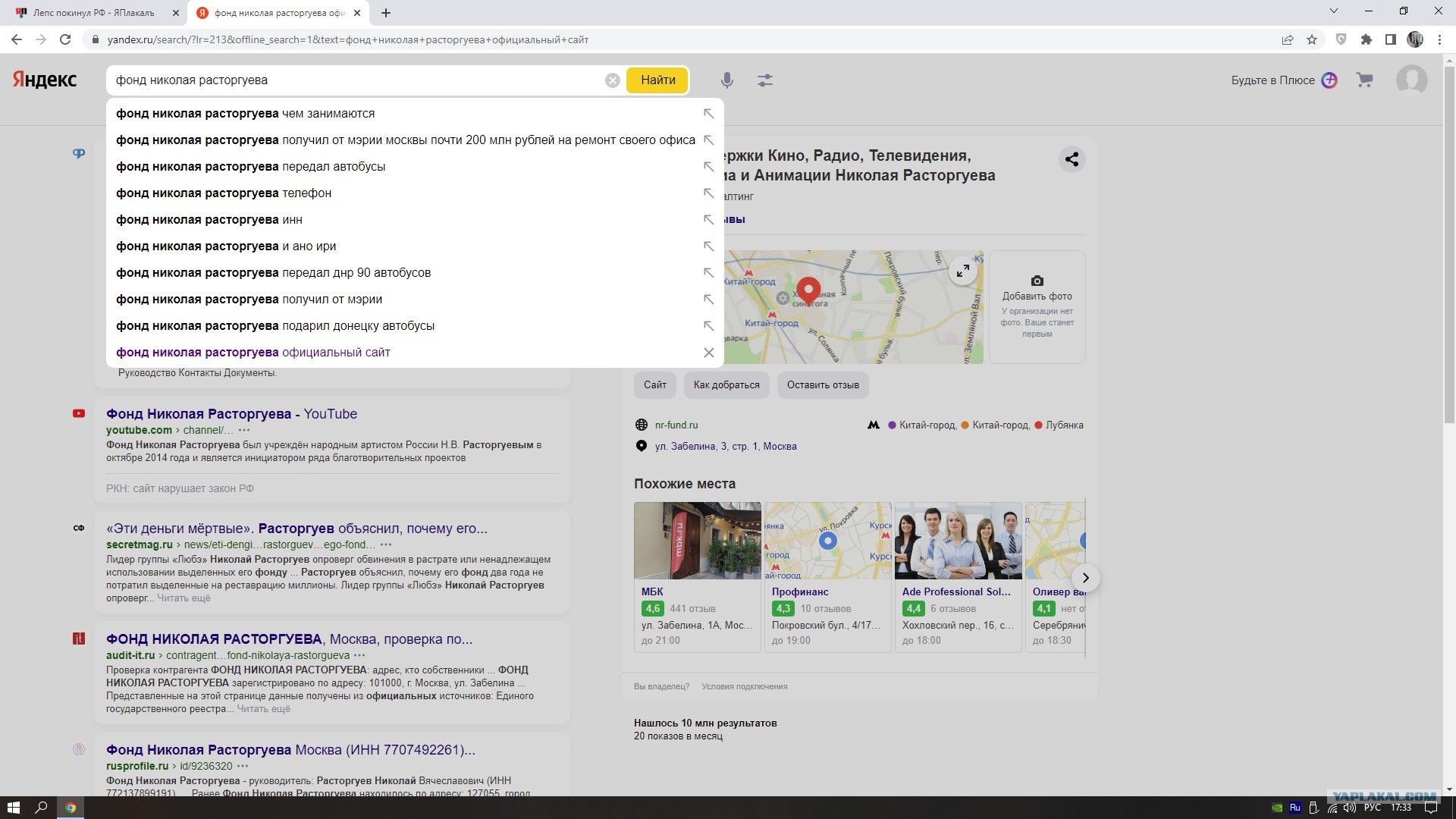Open Ade Professional Solutions place thumbnail
1456x819 pixels.
[959, 541]
